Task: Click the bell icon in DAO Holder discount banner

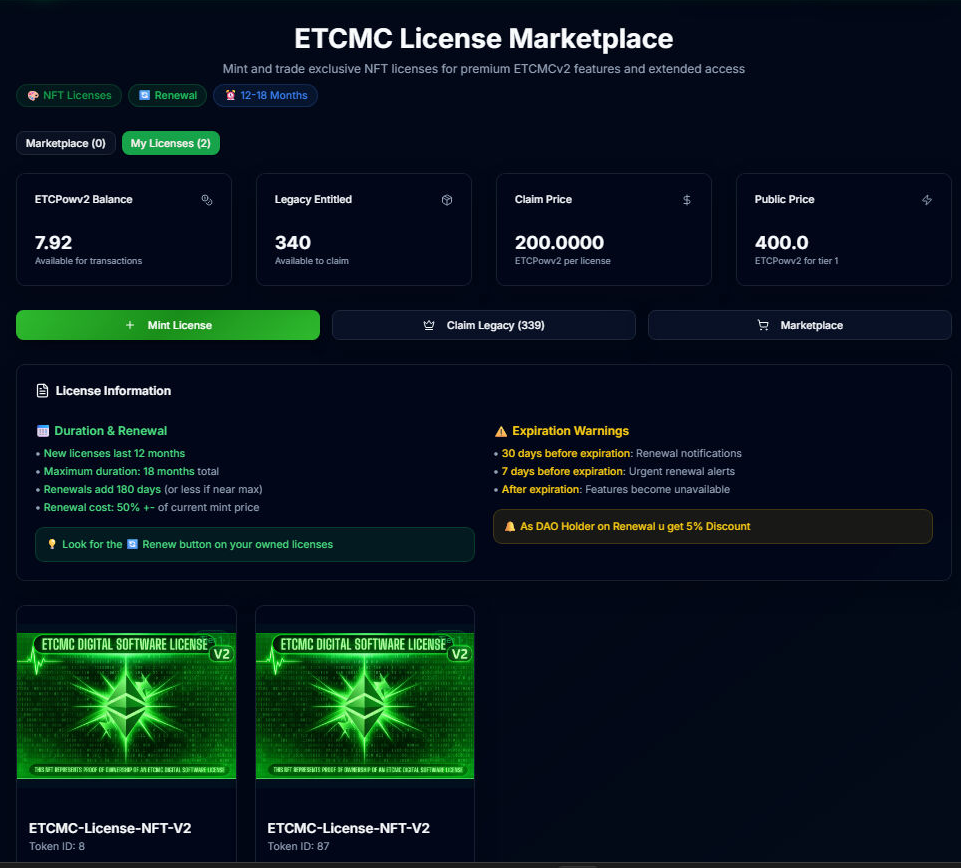Action: tap(510, 526)
